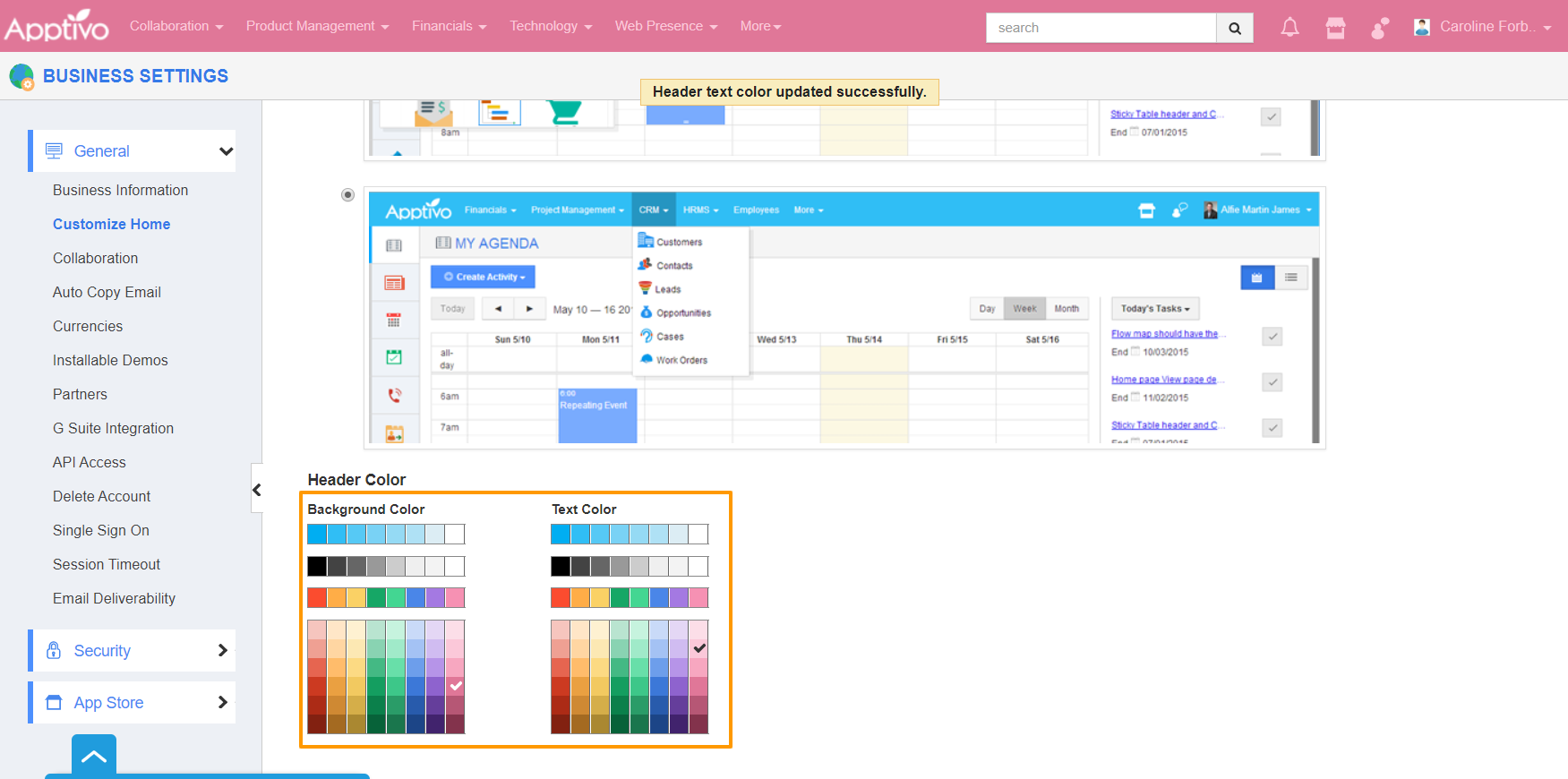Open Currencies settings
Screen dimensions: 1568x779
point(88,326)
